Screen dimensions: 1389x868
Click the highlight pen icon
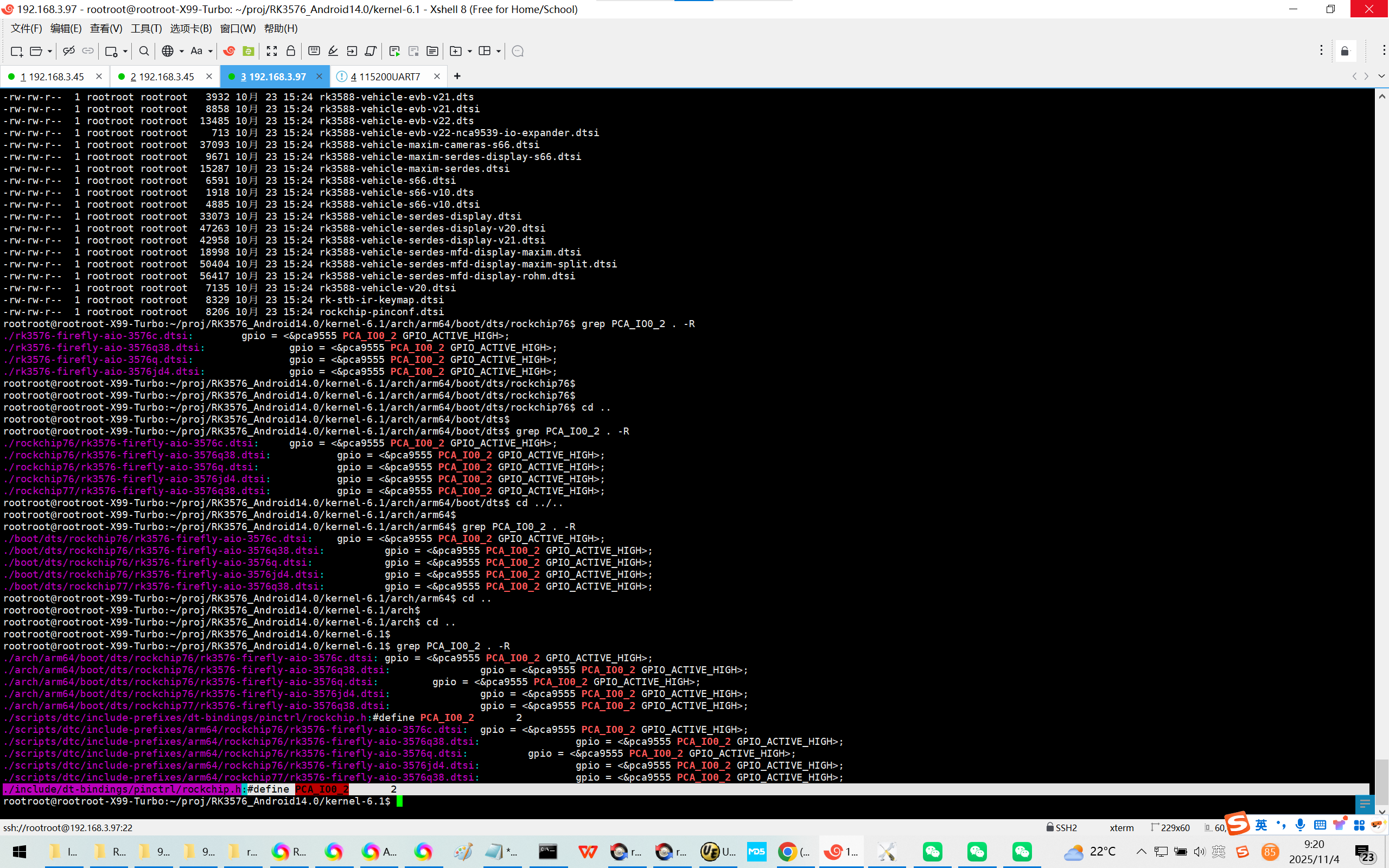[333, 51]
